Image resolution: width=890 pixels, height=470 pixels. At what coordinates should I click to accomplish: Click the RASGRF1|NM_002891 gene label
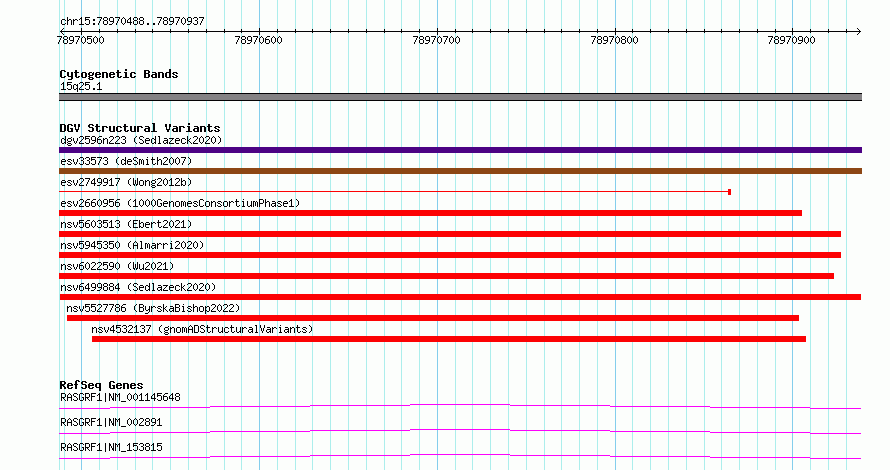pyautogui.click(x=111, y=422)
